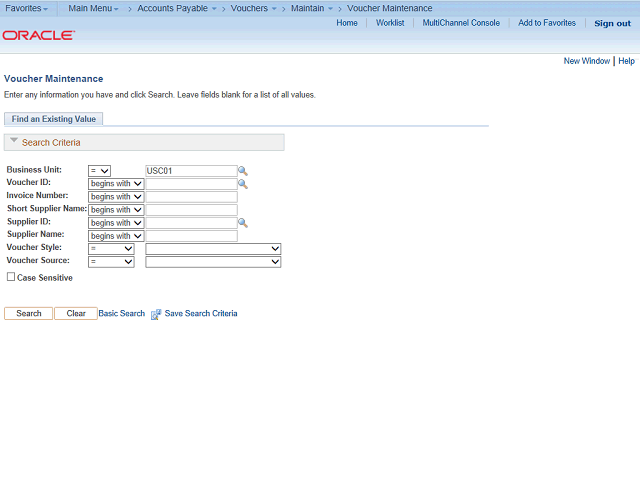Screen dimensions: 640x480
Task: Open Business Unit operator dropdown
Action: (99, 171)
